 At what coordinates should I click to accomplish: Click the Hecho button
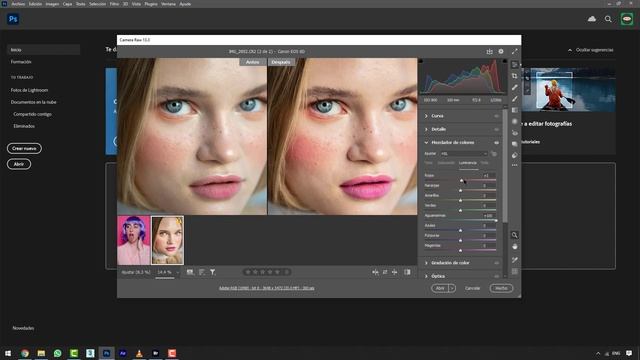tap(501, 288)
